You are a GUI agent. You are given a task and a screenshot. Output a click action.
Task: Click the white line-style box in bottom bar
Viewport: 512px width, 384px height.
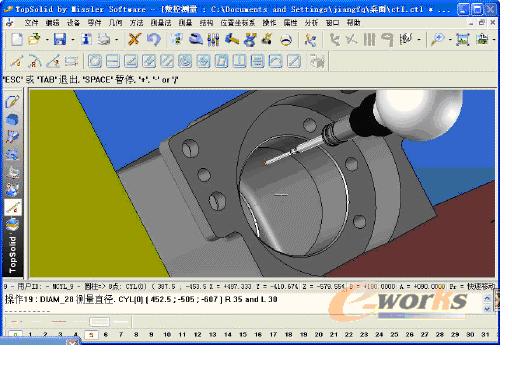[99, 322]
